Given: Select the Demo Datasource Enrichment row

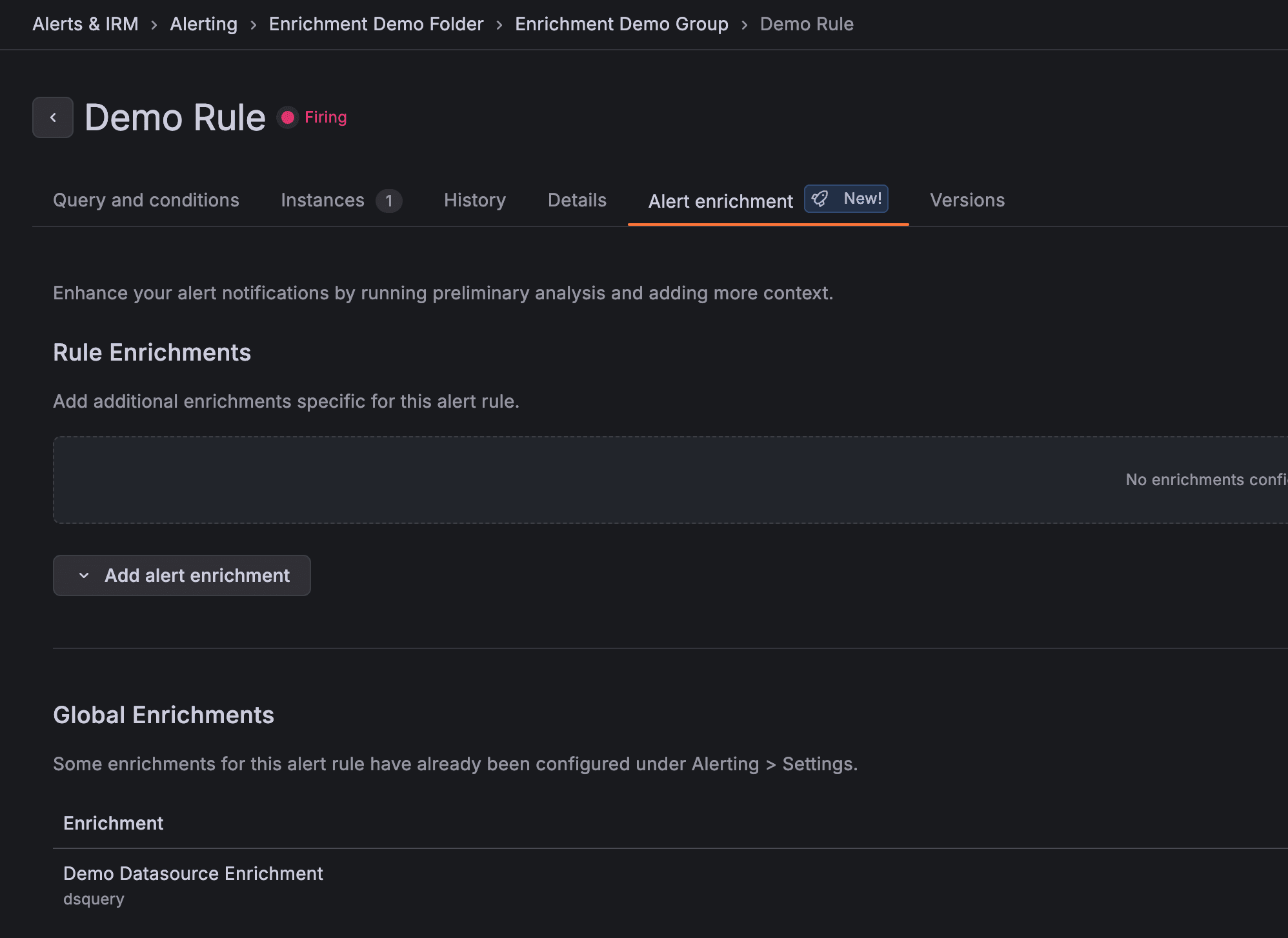Looking at the screenshot, I should [193, 873].
